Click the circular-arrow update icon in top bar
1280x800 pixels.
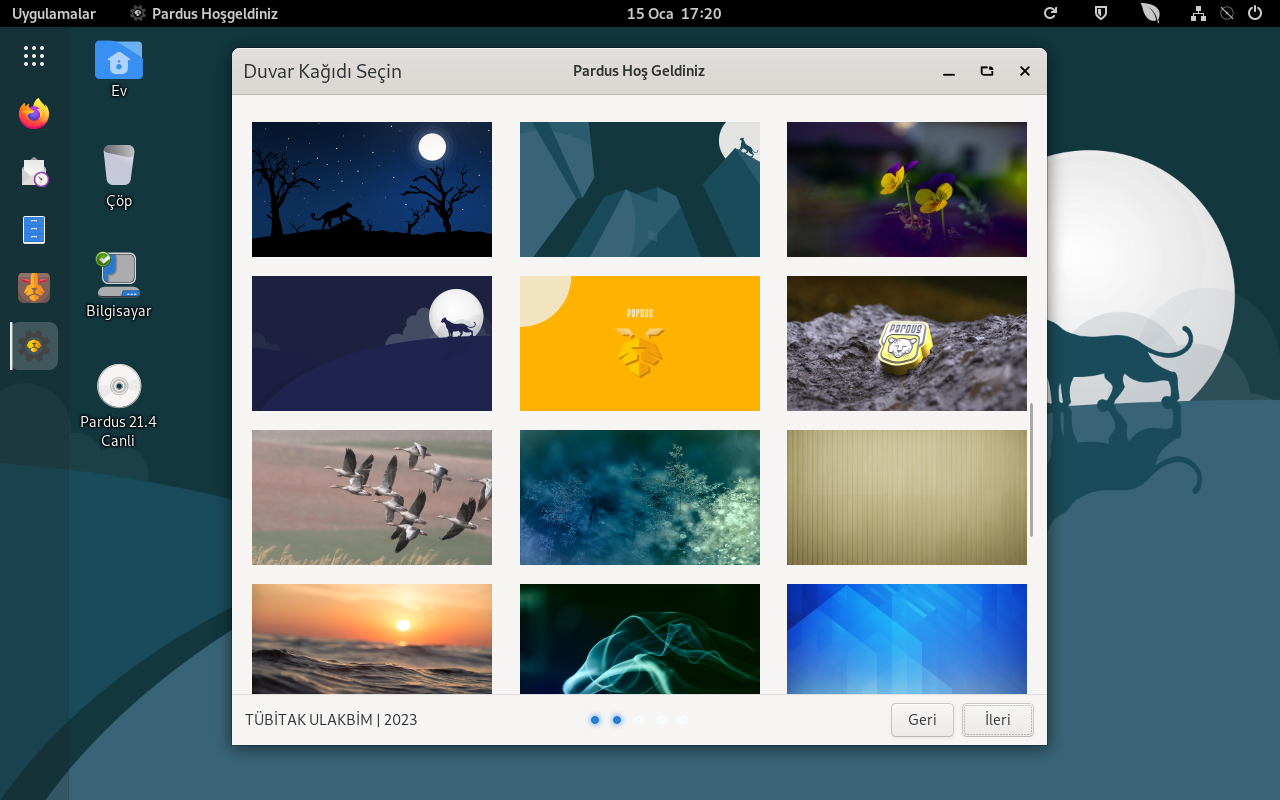coord(1050,13)
